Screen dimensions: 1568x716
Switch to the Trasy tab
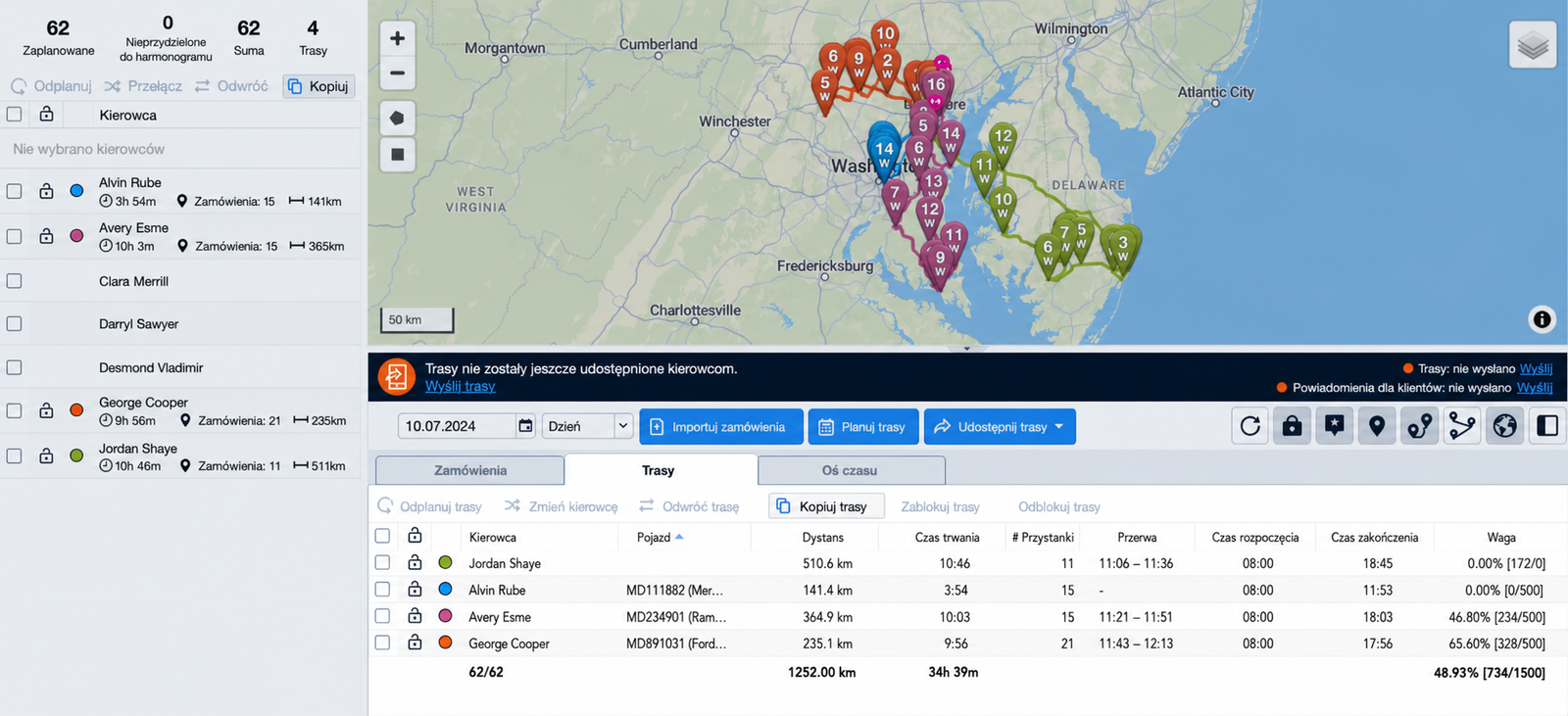659,470
